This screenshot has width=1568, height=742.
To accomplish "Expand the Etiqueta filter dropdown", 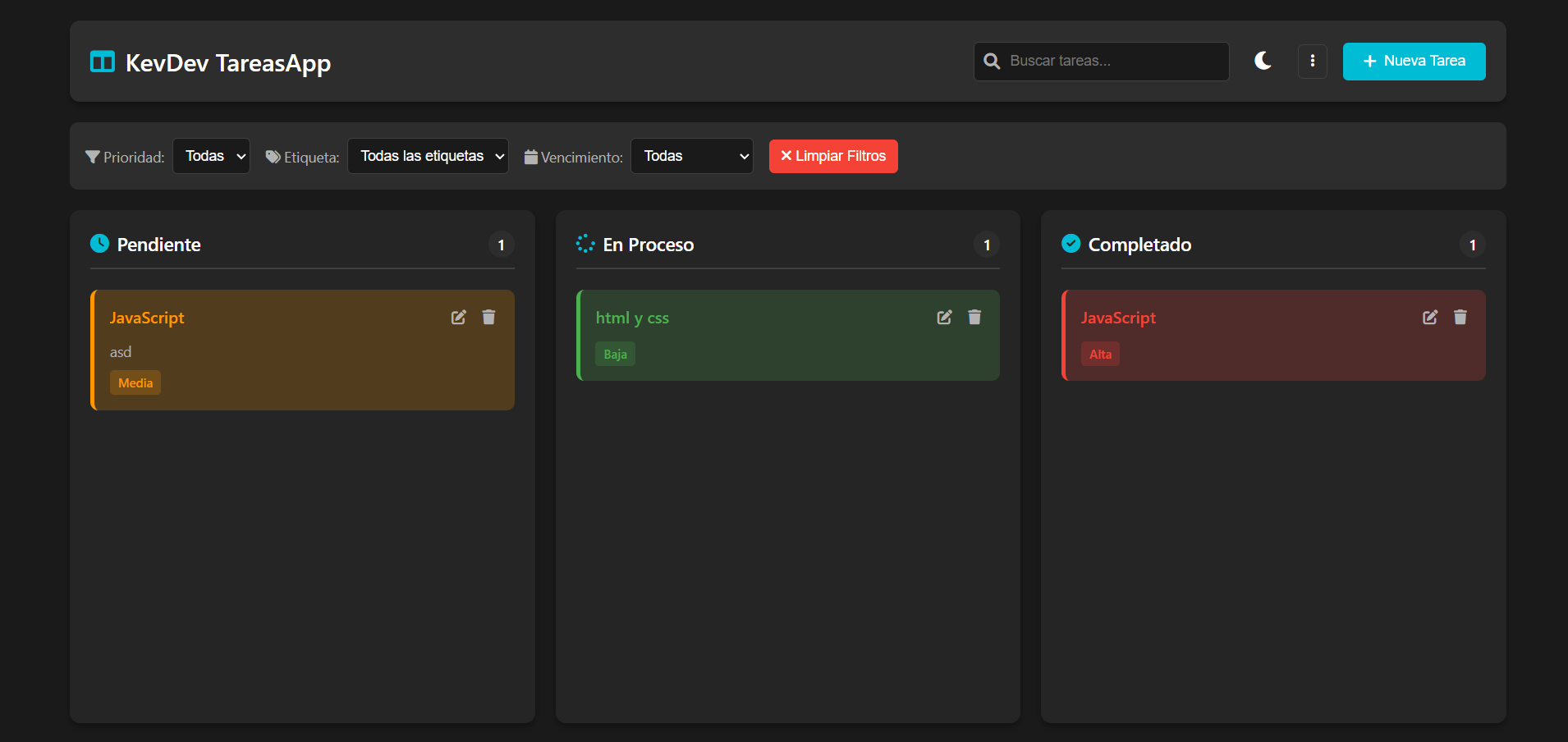I will pos(428,156).
